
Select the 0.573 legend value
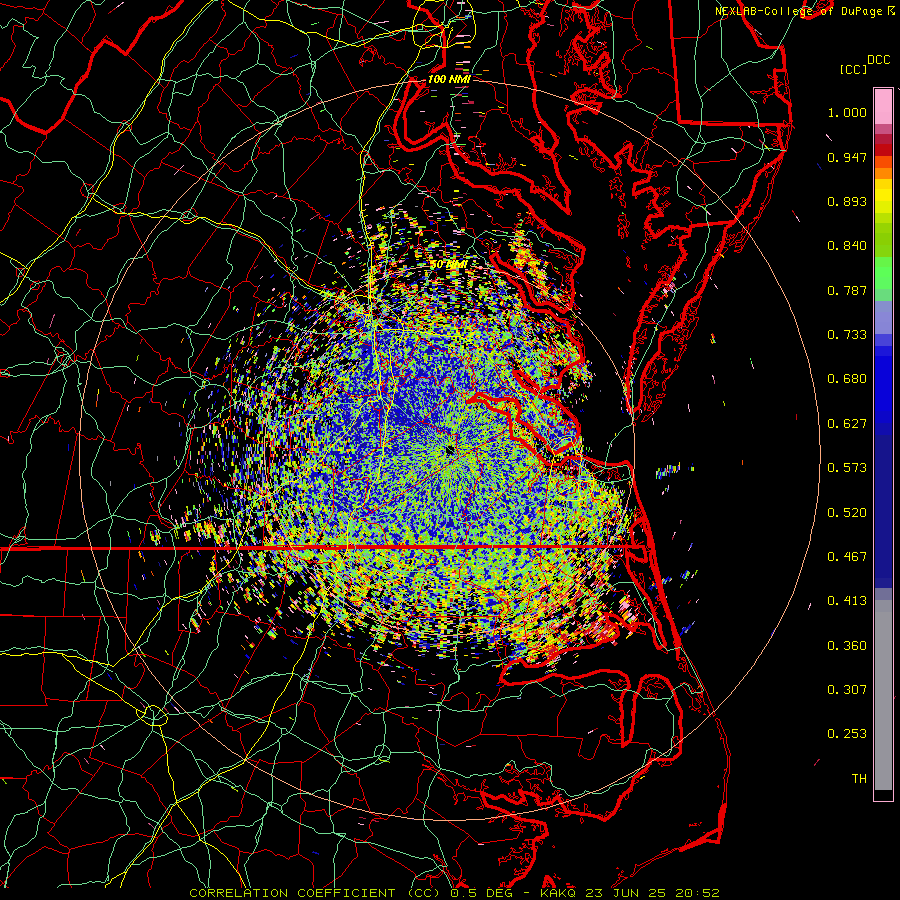[847, 468]
